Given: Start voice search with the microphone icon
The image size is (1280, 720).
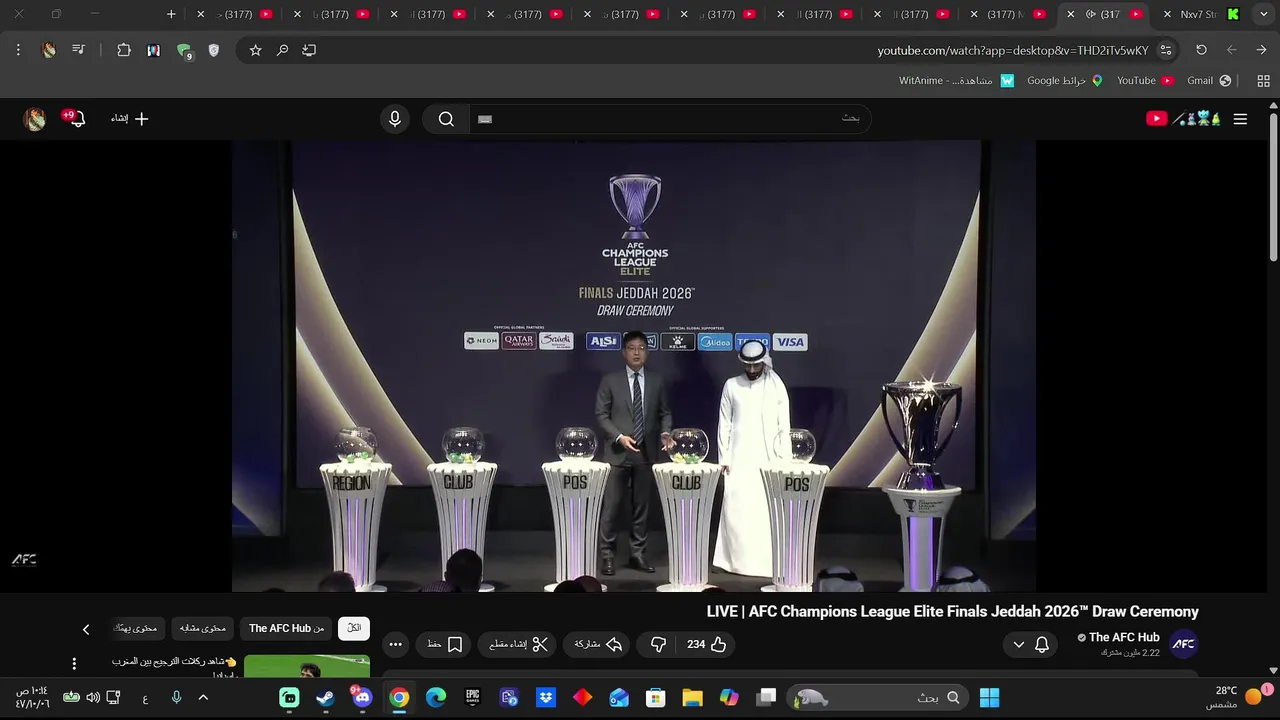Looking at the screenshot, I should [395, 119].
